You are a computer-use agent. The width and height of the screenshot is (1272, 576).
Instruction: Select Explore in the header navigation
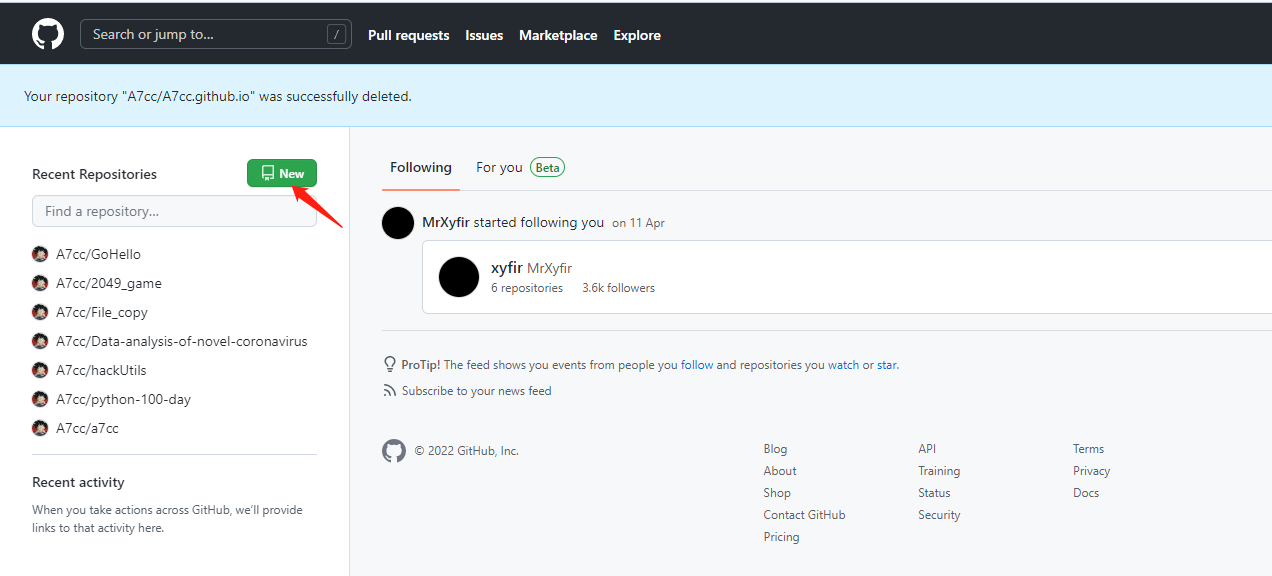[637, 35]
